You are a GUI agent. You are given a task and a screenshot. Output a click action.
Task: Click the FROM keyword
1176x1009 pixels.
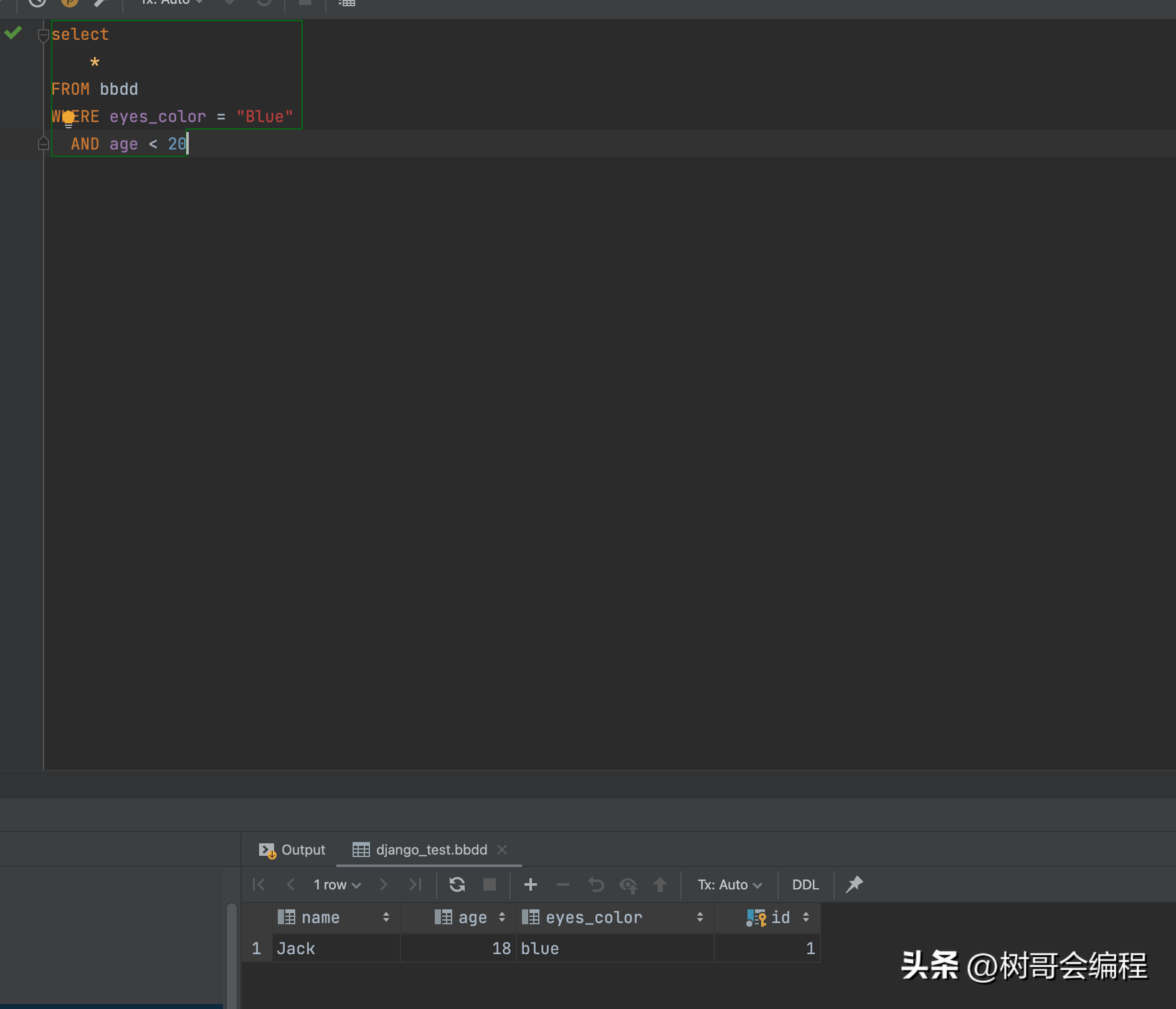coord(70,89)
